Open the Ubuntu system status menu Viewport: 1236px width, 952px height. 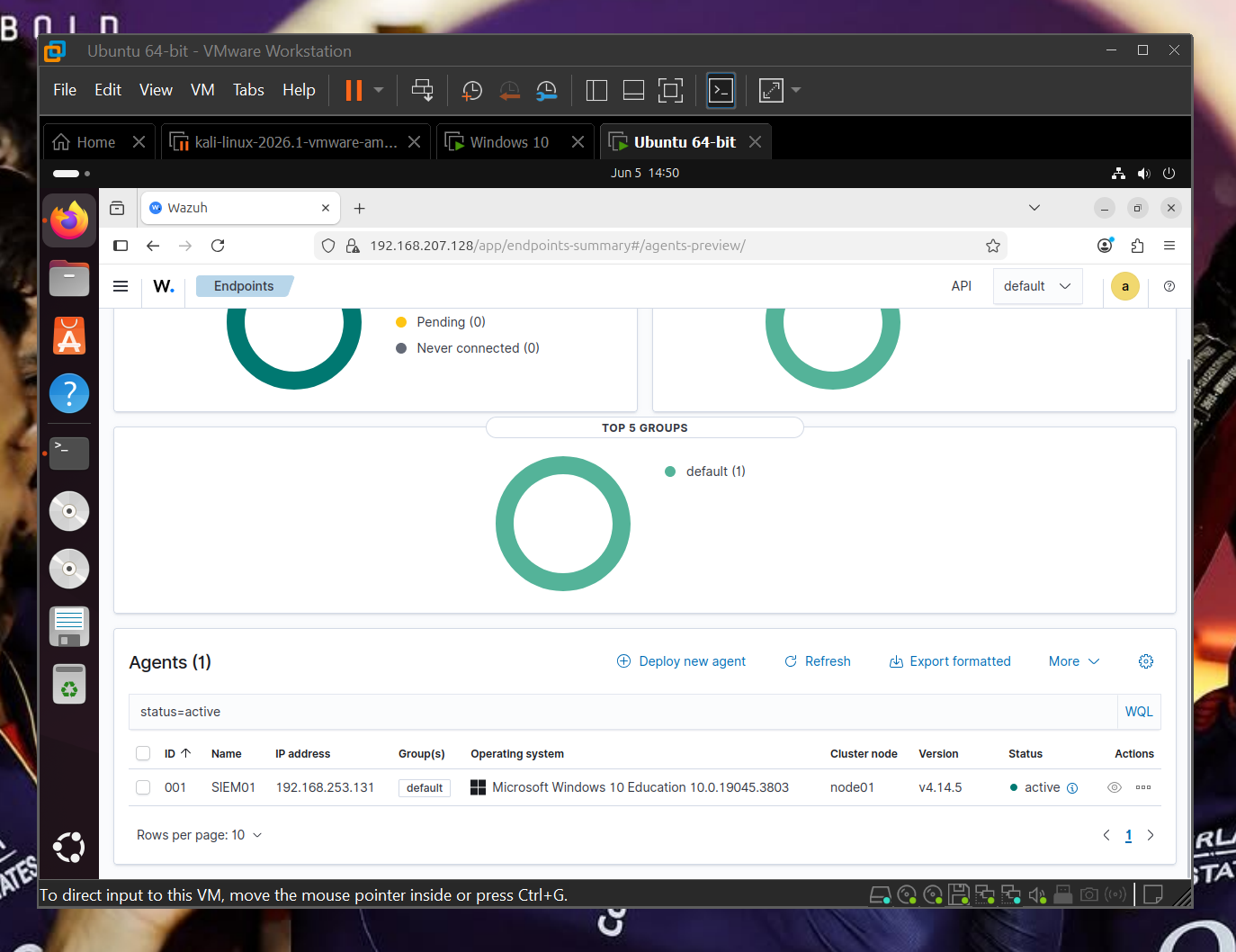pyautogui.click(x=1143, y=173)
